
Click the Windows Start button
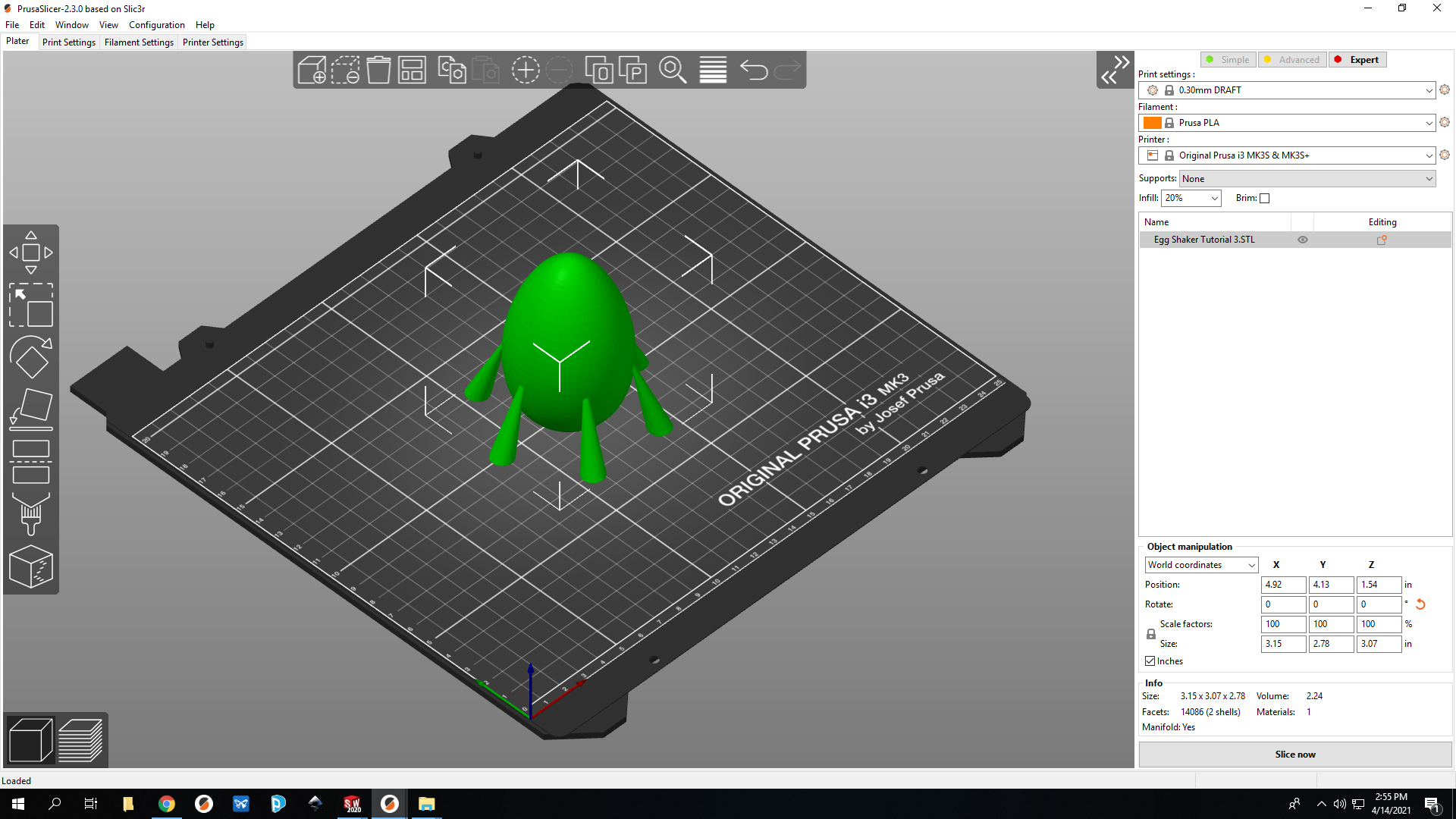tap(18, 804)
